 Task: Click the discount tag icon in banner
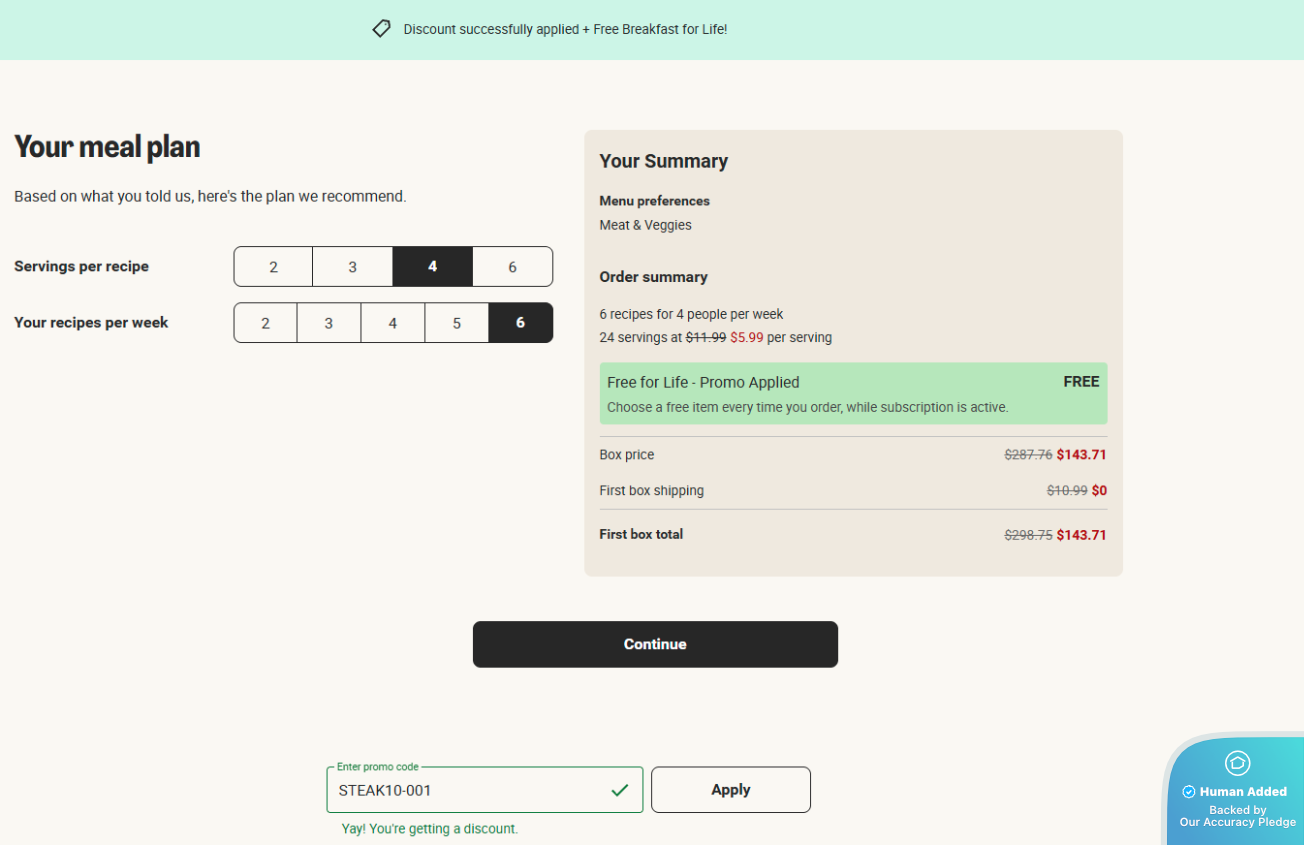[x=381, y=29]
